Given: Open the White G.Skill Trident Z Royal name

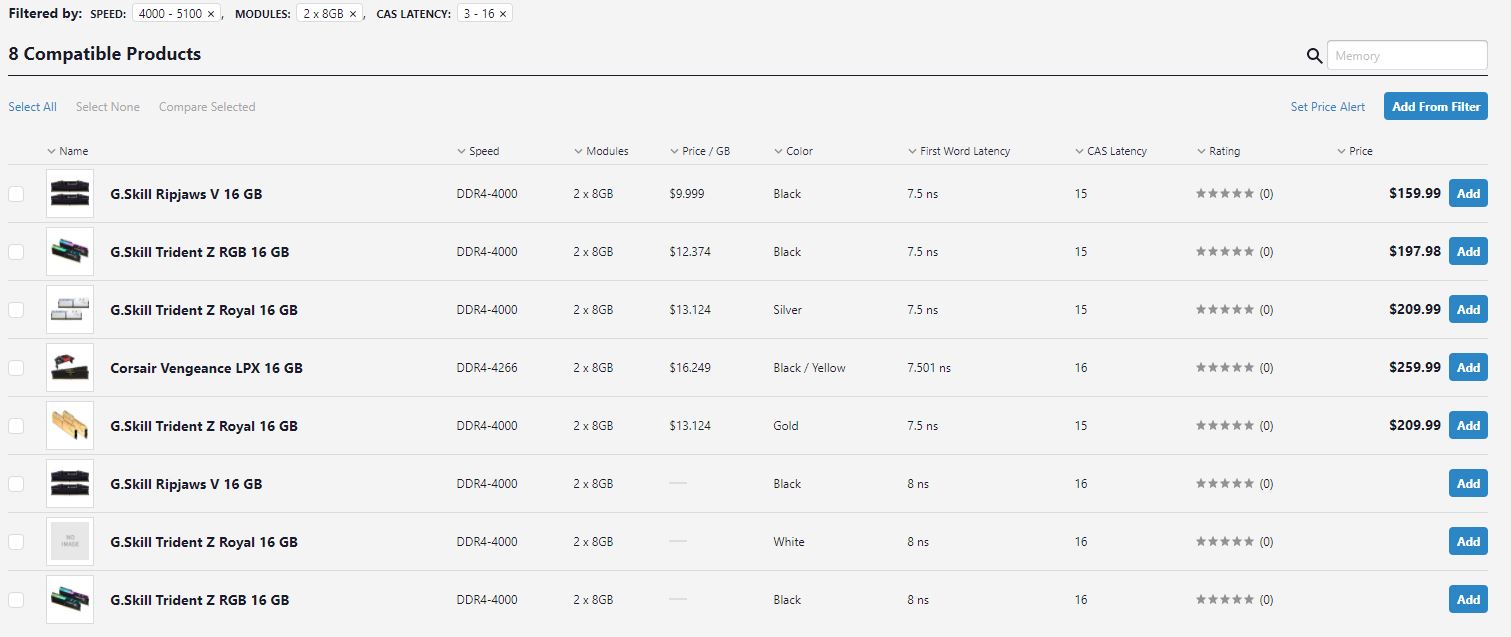Looking at the screenshot, I should (x=204, y=542).
